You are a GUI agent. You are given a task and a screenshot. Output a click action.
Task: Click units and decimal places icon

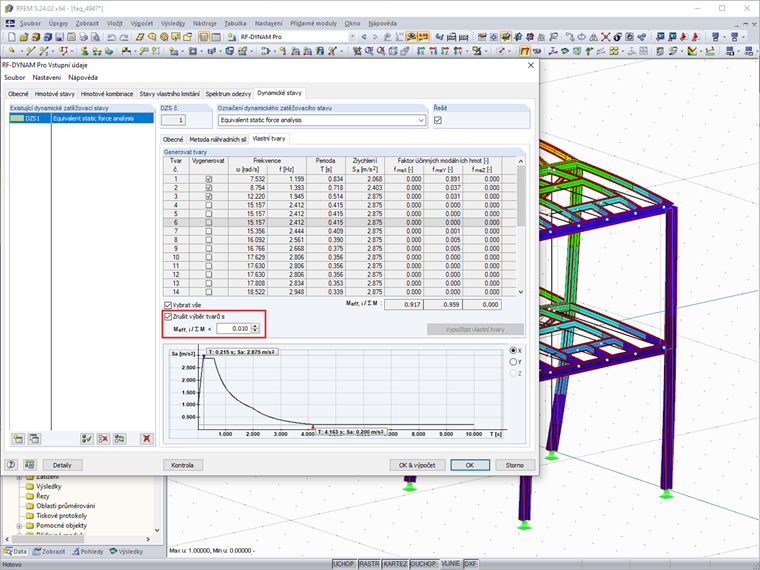click(x=30, y=465)
